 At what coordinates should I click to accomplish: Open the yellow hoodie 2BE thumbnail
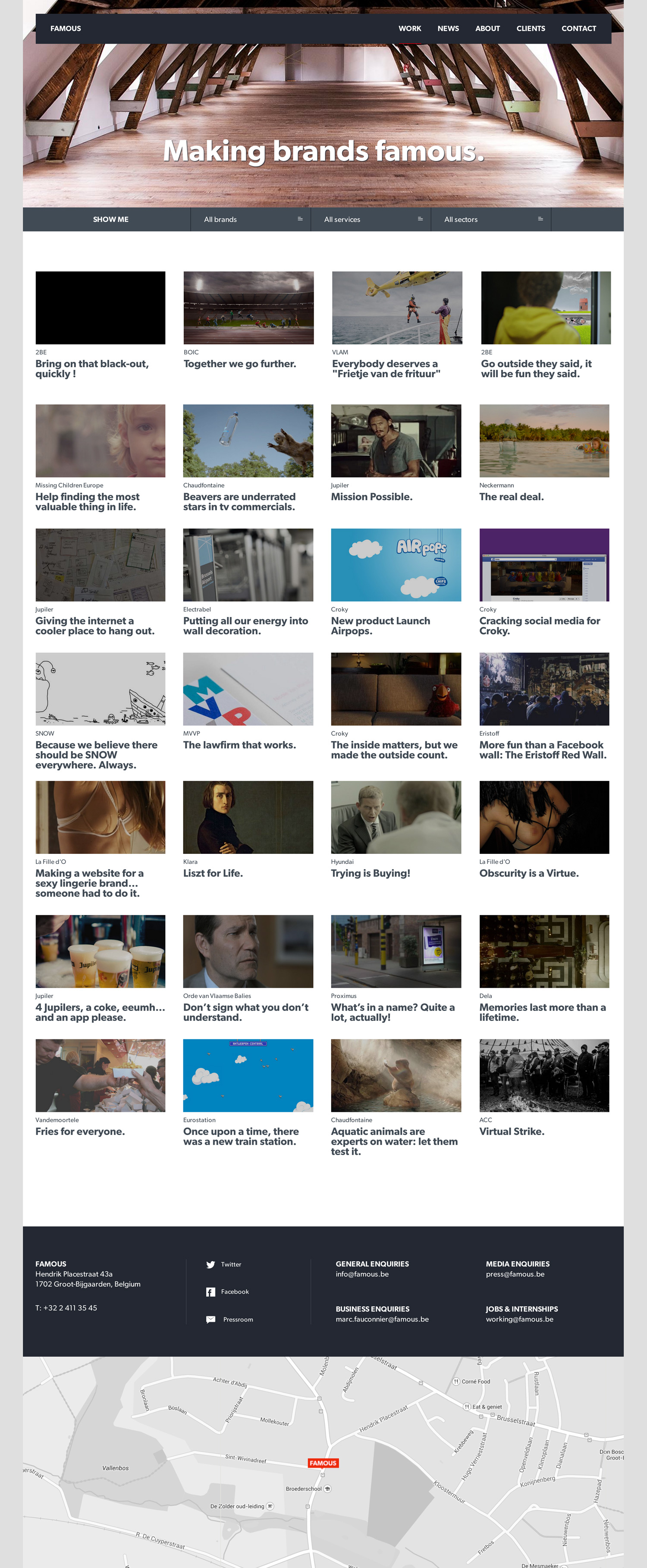(x=546, y=308)
